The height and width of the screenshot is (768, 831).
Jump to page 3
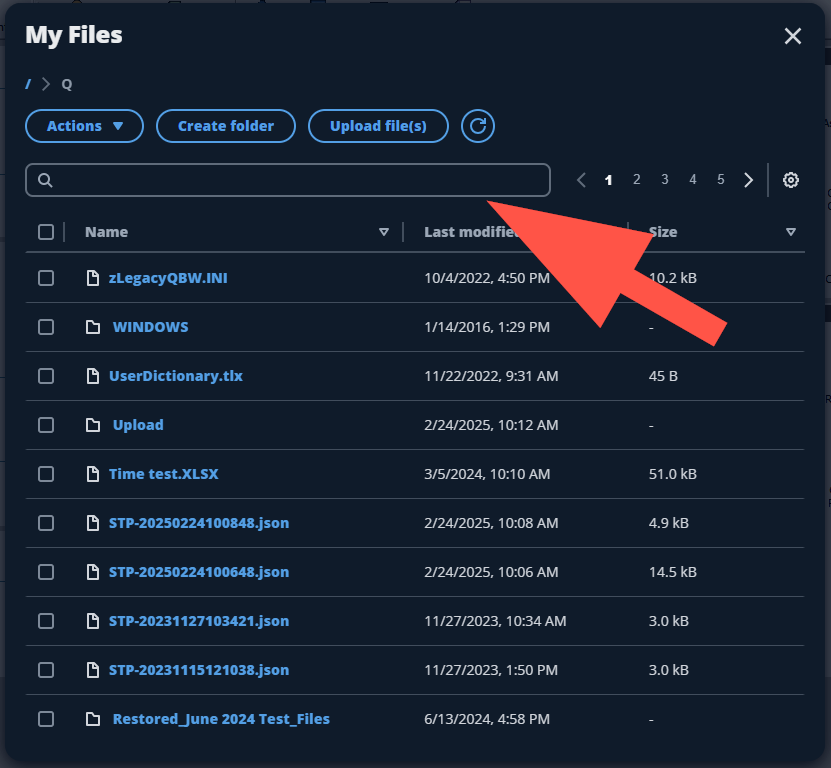coord(665,179)
